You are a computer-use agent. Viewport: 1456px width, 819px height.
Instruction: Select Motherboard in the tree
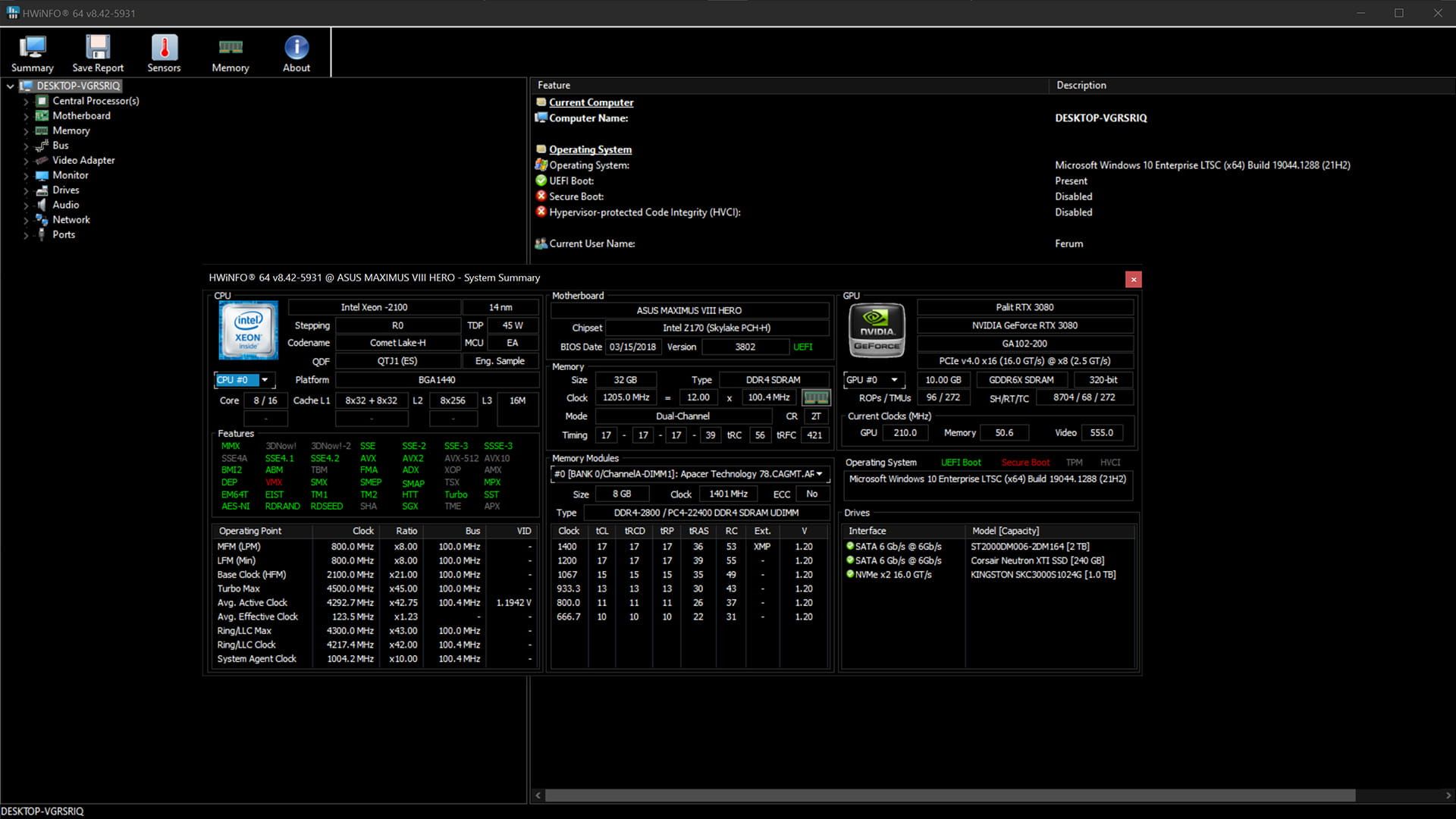pos(81,115)
